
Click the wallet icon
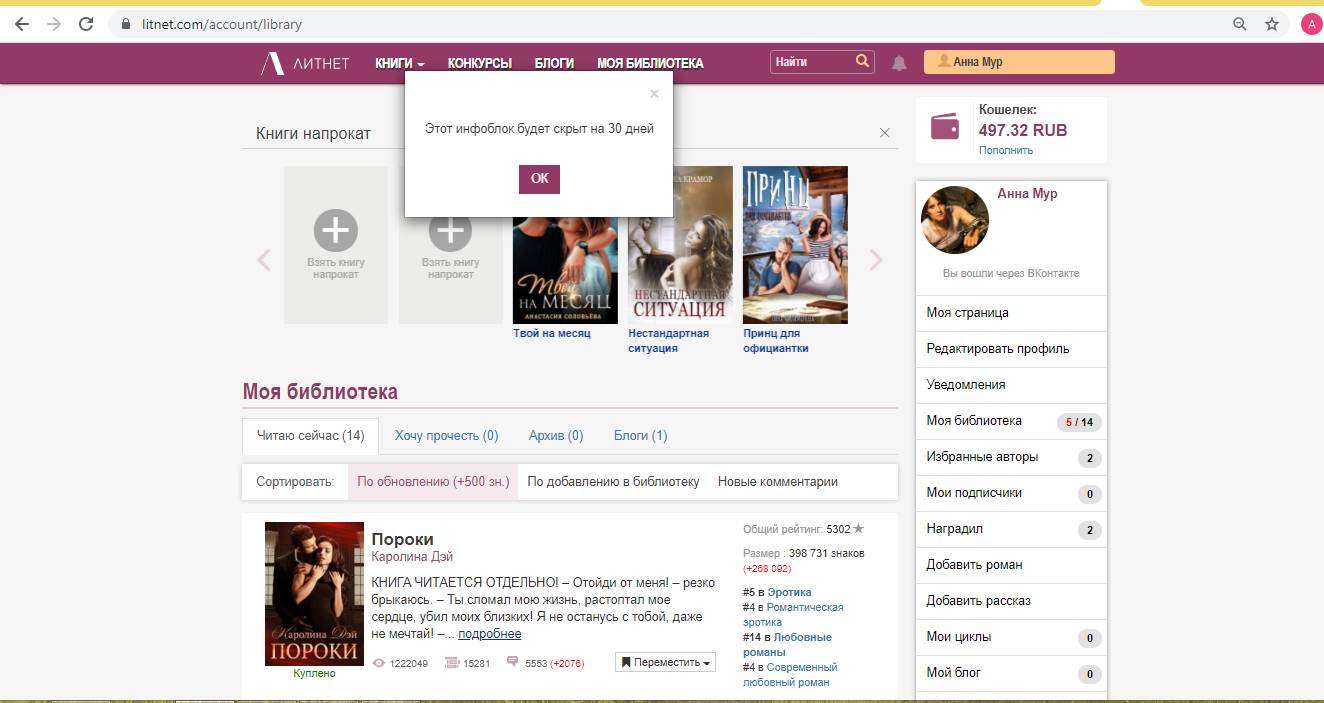click(x=945, y=127)
